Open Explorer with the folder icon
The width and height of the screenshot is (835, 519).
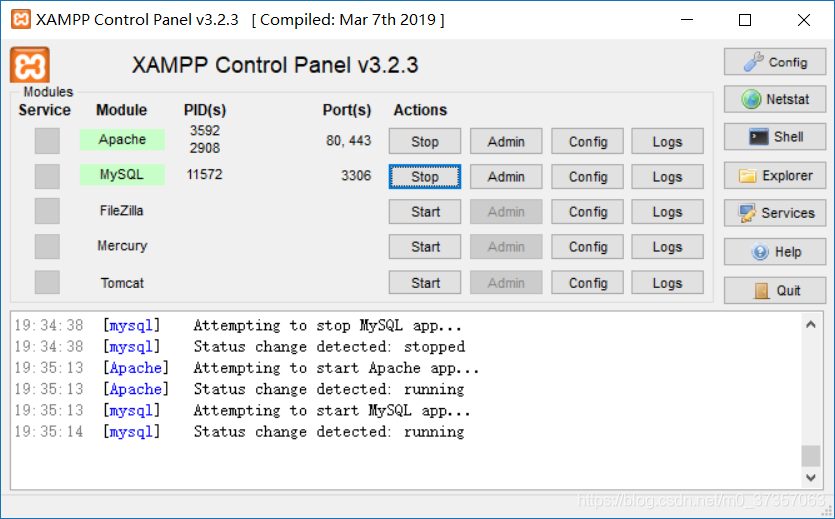coord(775,176)
